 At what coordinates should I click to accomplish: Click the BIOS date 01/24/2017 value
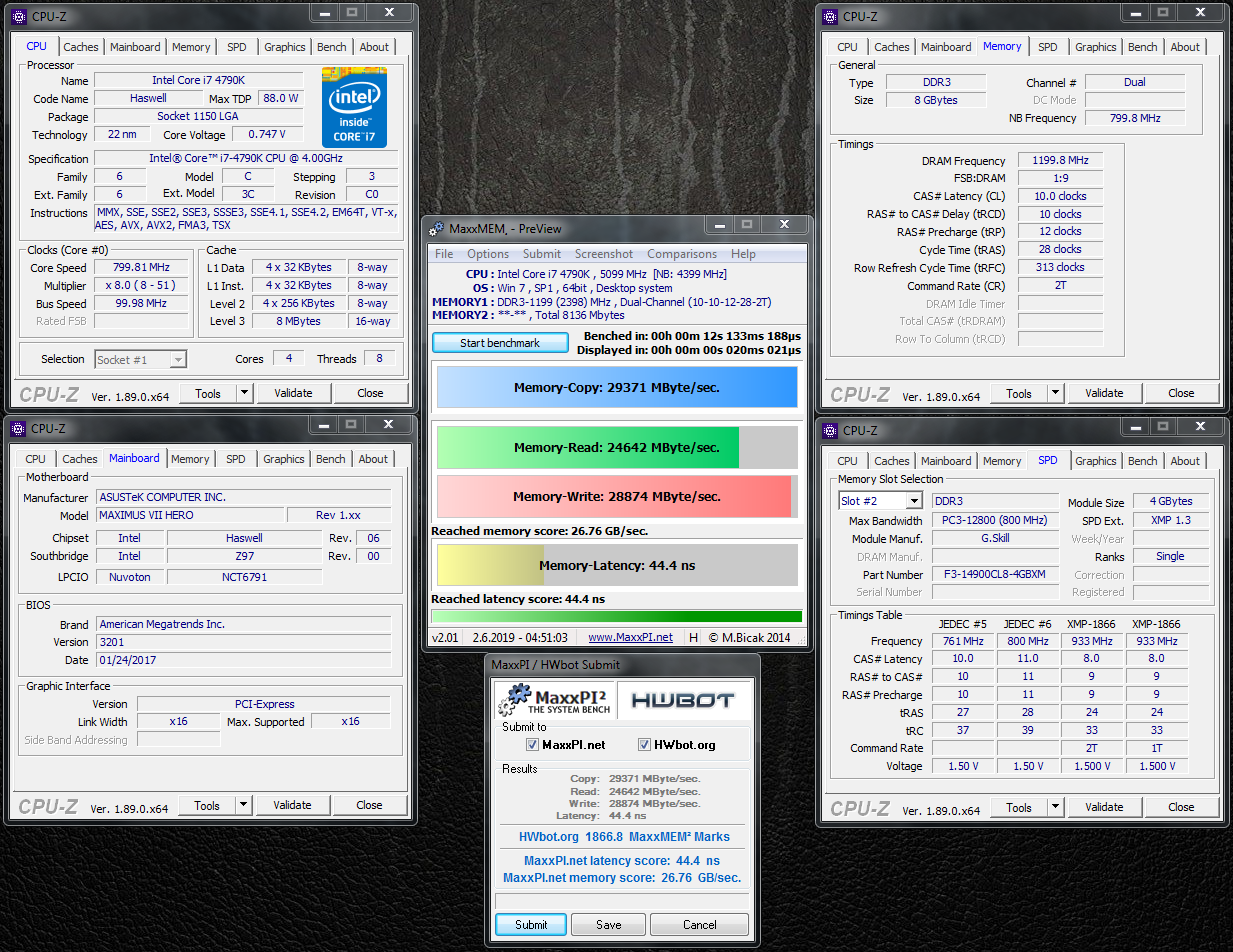click(243, 660)
